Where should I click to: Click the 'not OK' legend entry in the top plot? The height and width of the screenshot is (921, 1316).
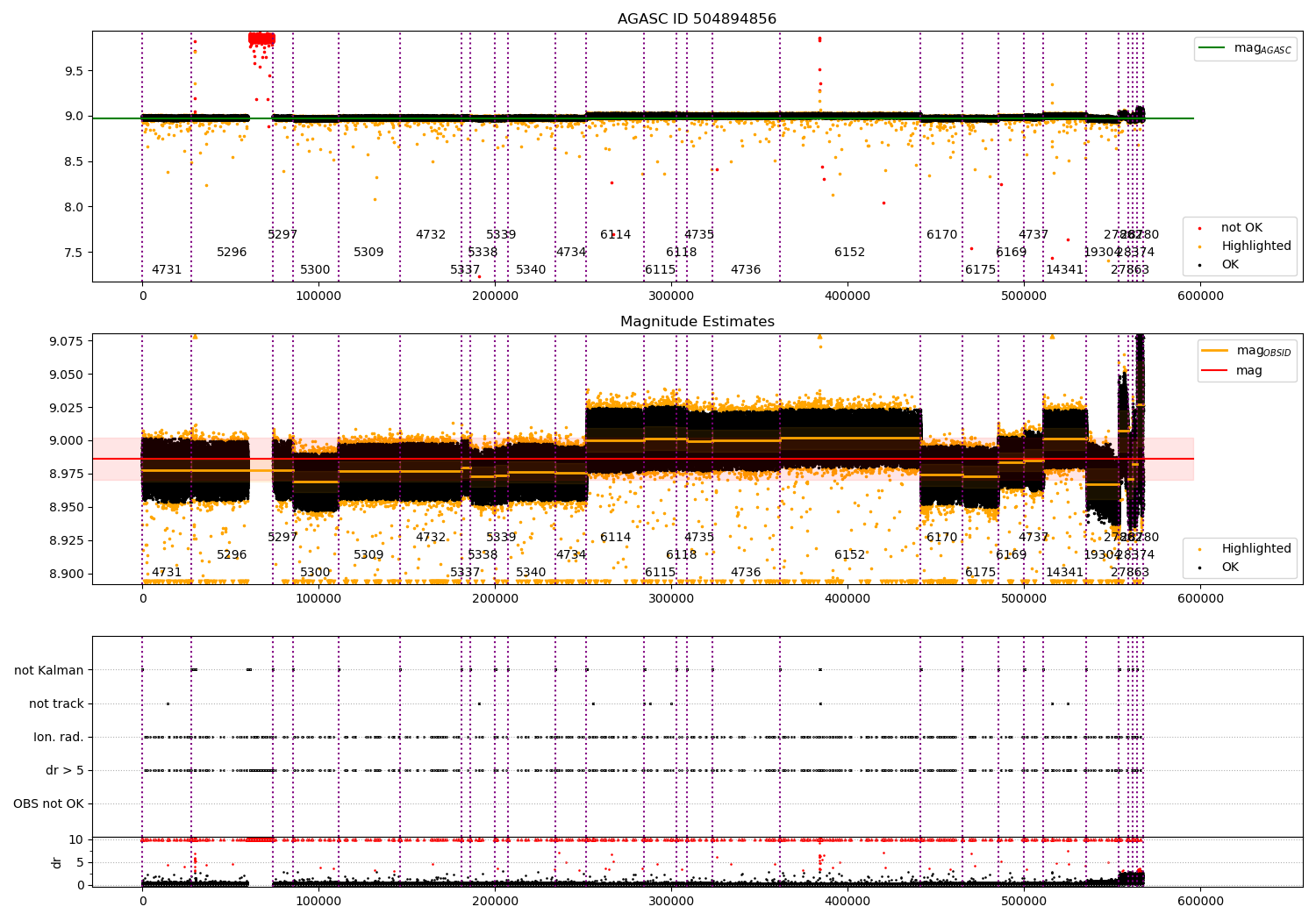[1231, 228]
